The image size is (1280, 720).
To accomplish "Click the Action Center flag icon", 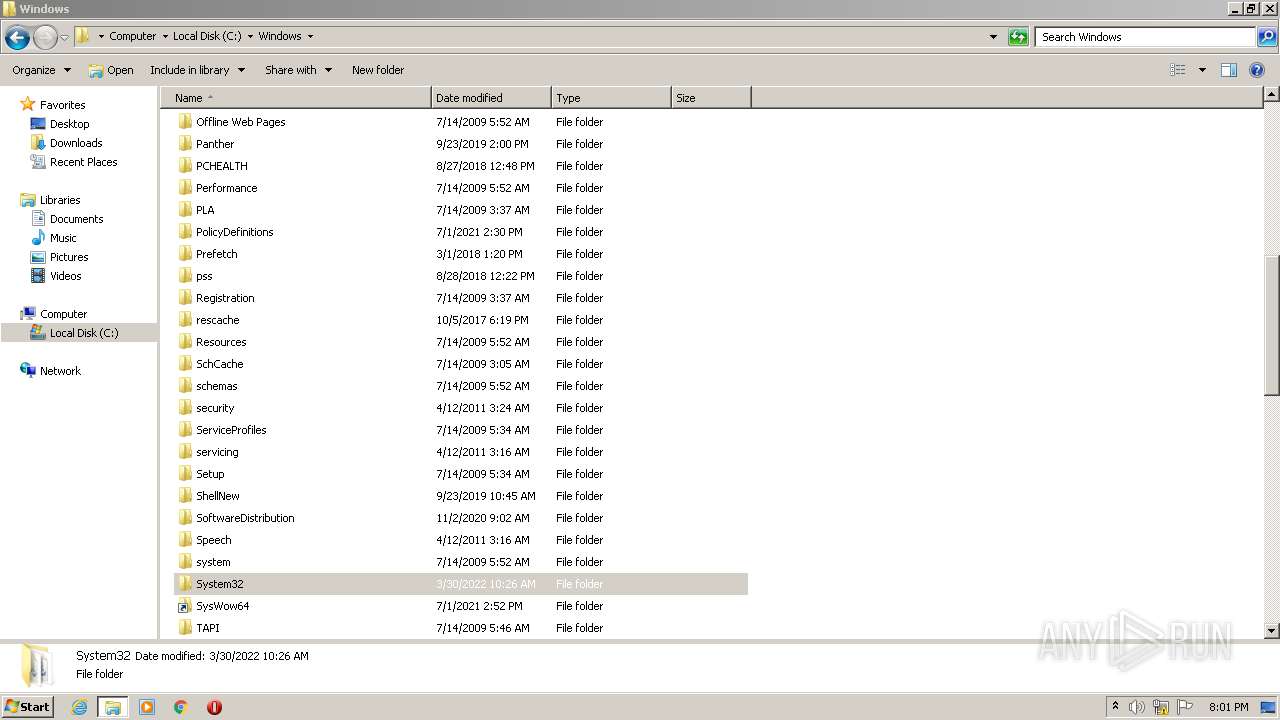I will tap(1185, 707).
